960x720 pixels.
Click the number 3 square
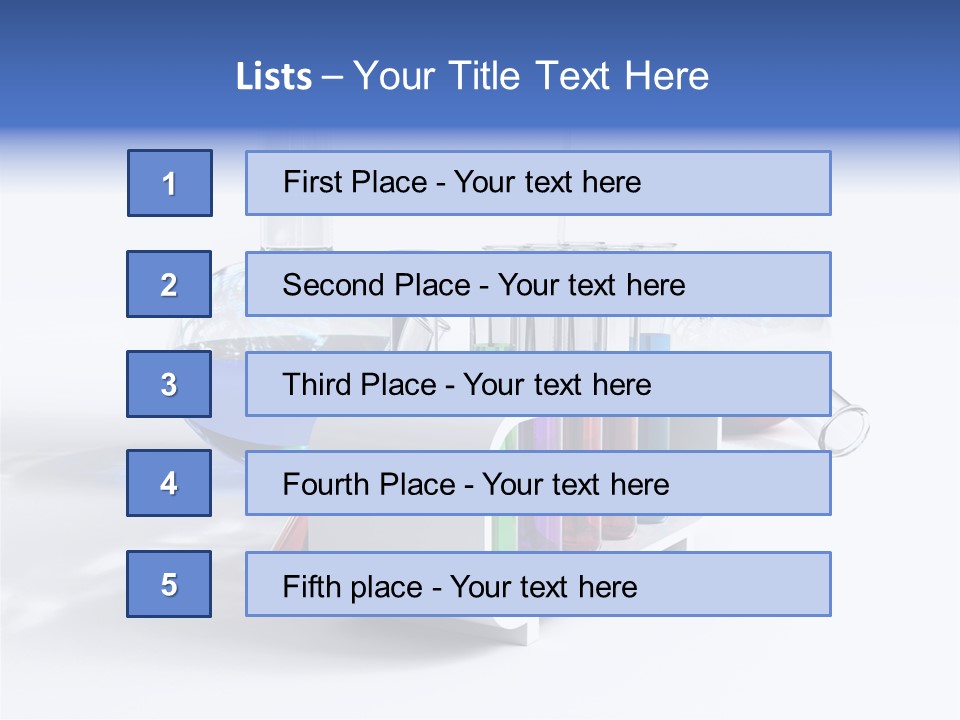pyautogui.click(x=169, y=384)
